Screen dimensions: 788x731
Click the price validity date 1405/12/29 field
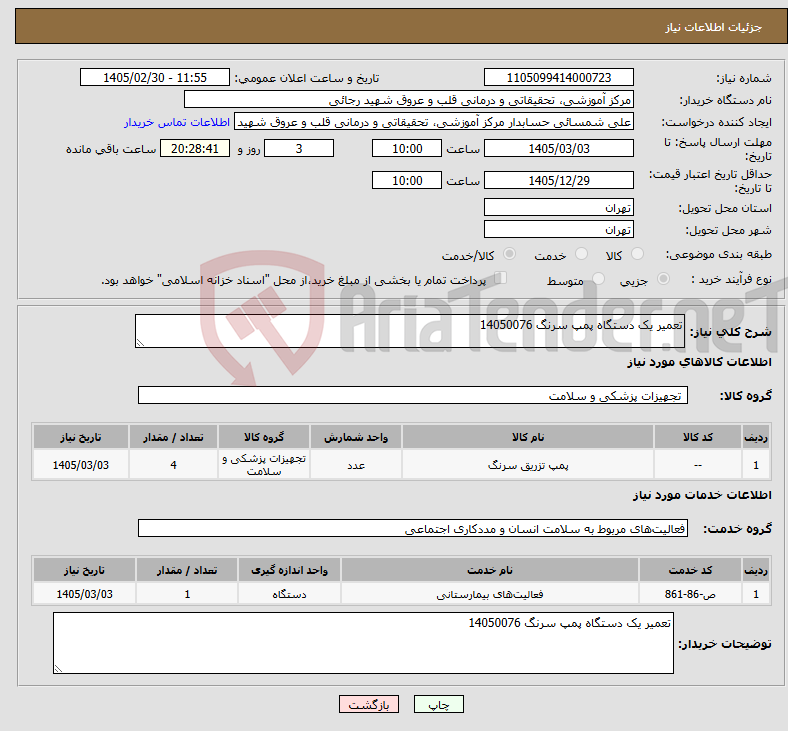click(x=558, y=180)
